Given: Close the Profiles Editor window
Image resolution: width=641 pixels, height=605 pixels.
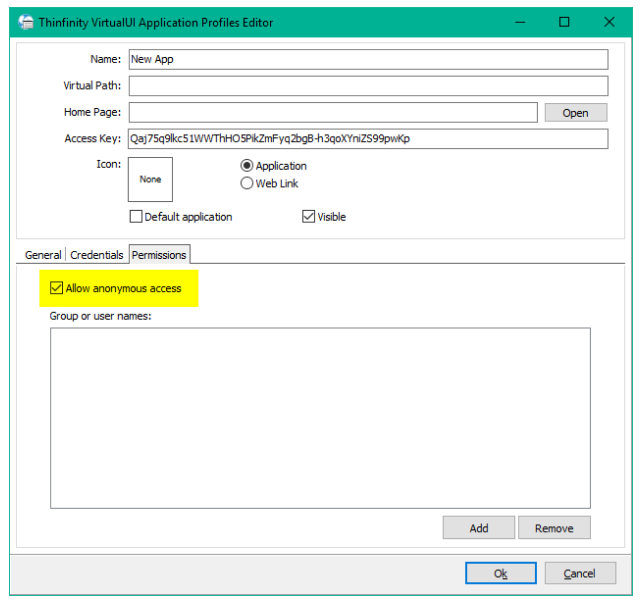Looking at the screenshot, I should coord(609,22).
